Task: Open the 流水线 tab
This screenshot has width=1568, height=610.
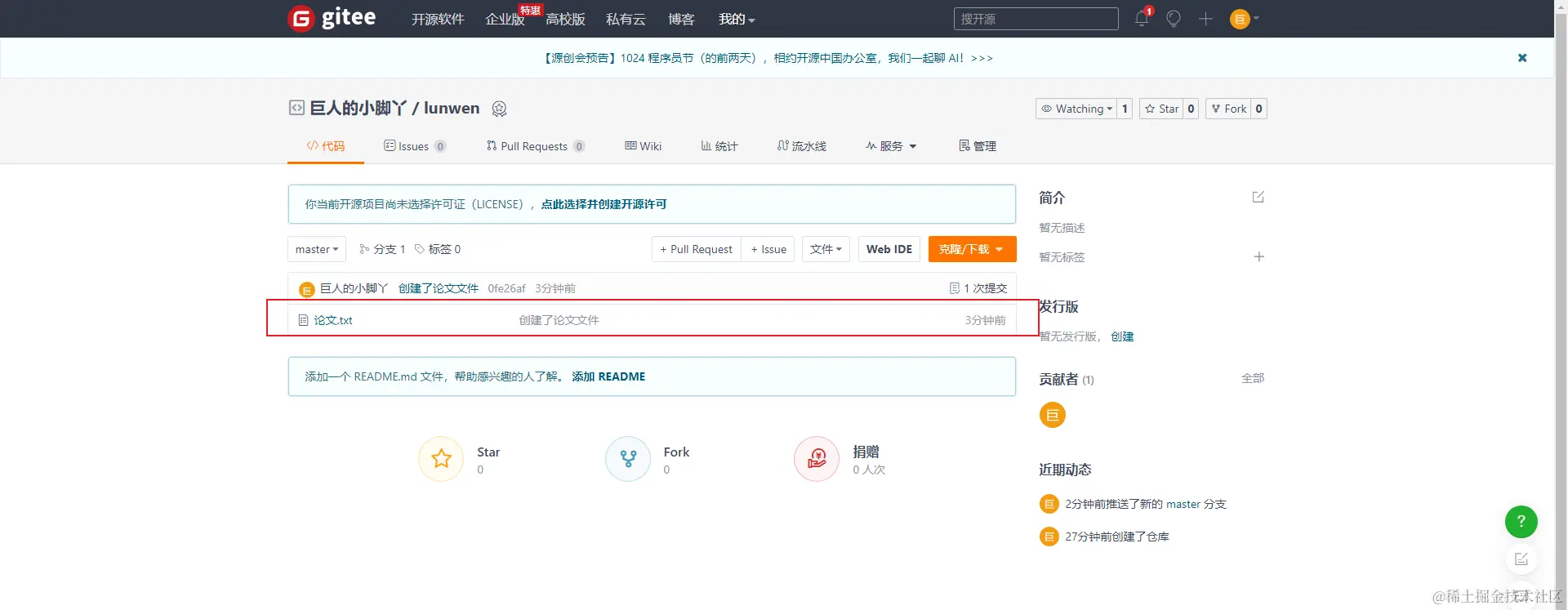Action: tap(802, 146)
